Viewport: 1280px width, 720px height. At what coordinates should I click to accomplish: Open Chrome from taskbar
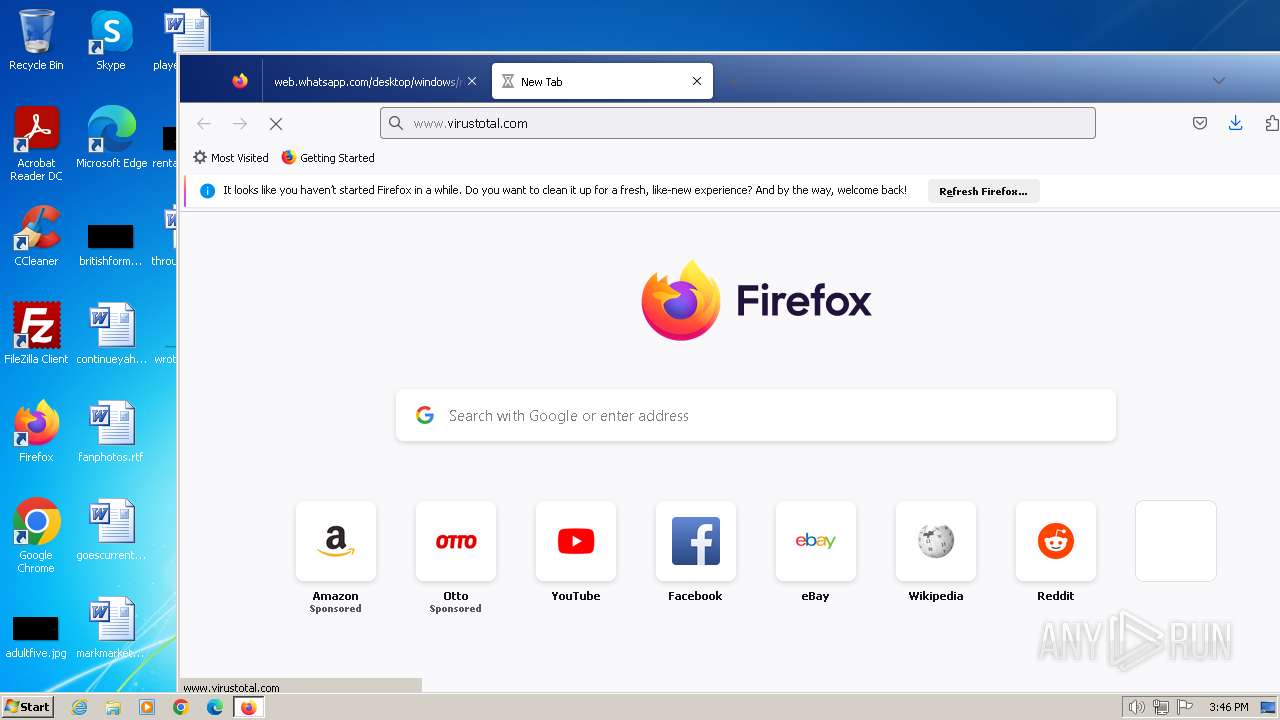[181, 707]
